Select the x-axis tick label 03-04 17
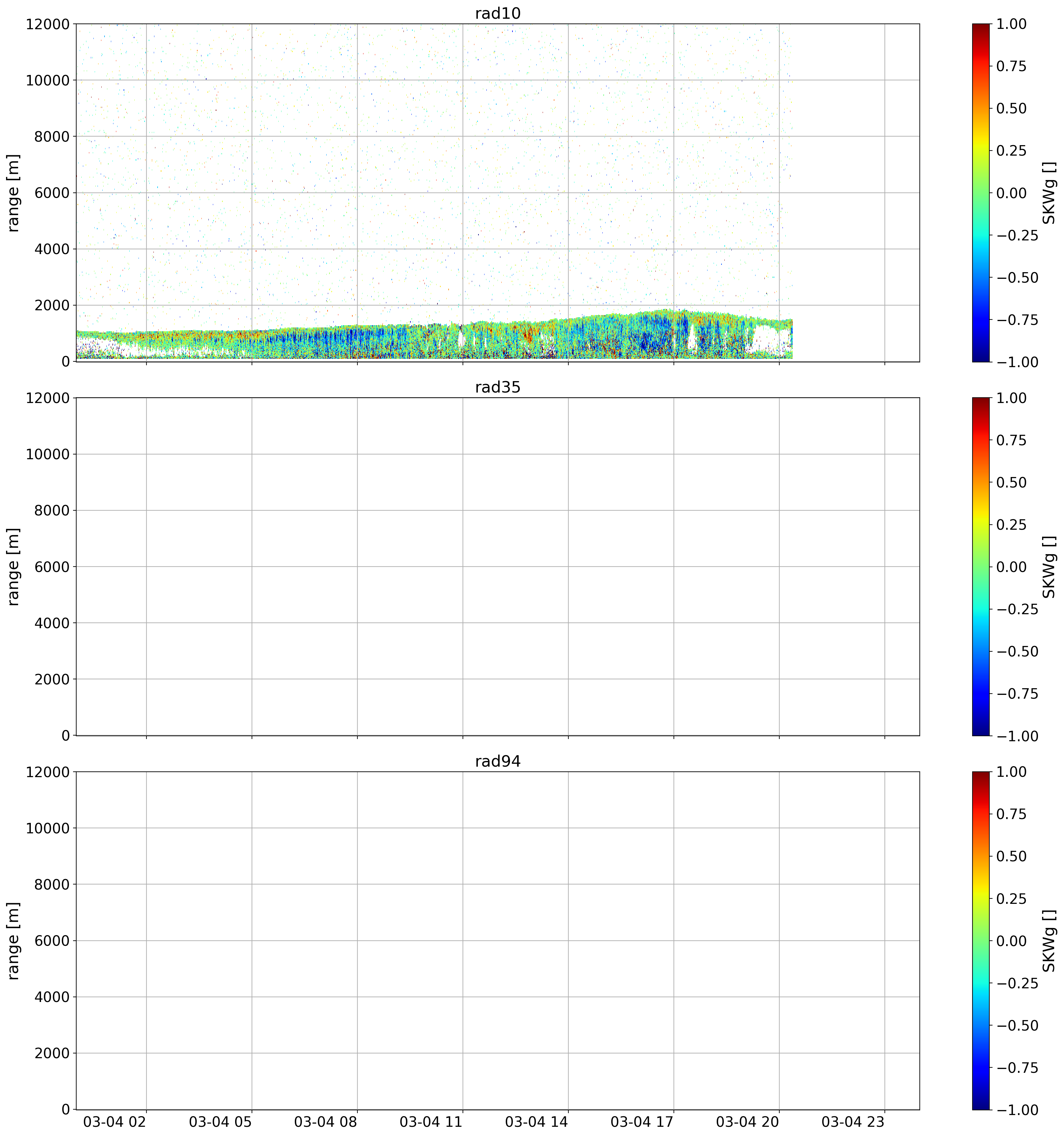The image size is (1064, 1136). pyautogui.click(x=642, y=1122)
